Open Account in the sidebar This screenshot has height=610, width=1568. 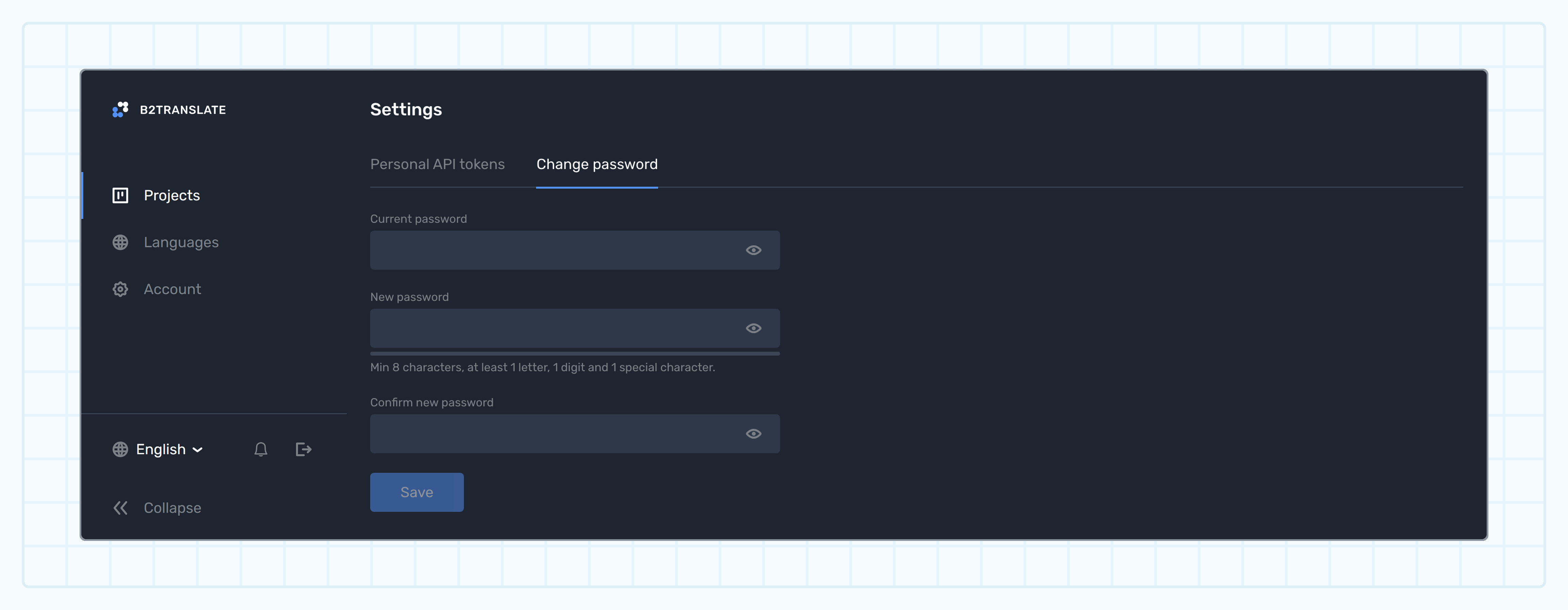[x=172, y=289]
